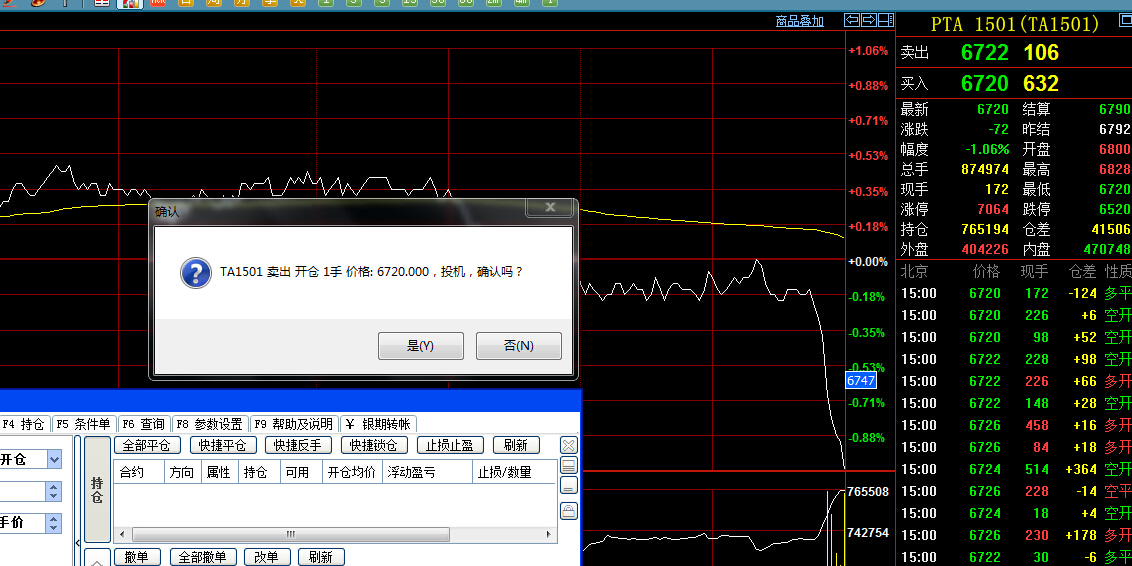Image resolution: width=1132 pixels, height=566 pixels.
Task: Click the minimize panel icon above the lock
Action: [568, 486]
